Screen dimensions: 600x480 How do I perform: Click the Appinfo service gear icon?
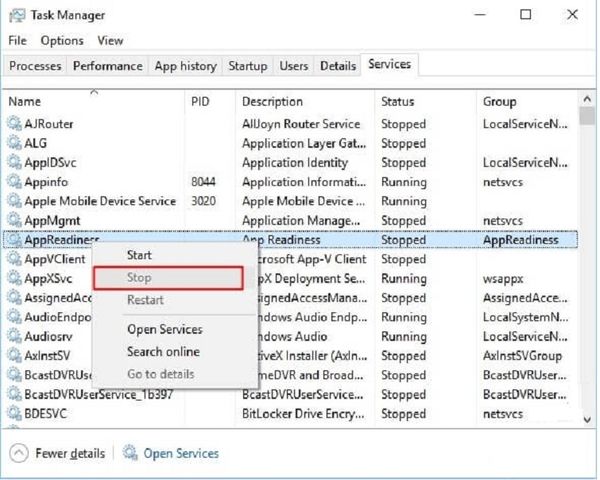14,182
